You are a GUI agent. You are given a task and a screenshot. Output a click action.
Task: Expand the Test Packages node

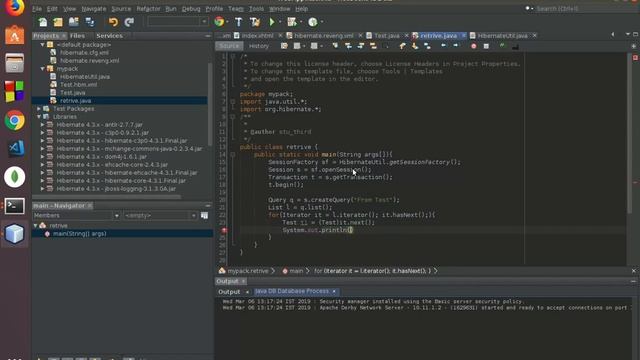(39, 109)
